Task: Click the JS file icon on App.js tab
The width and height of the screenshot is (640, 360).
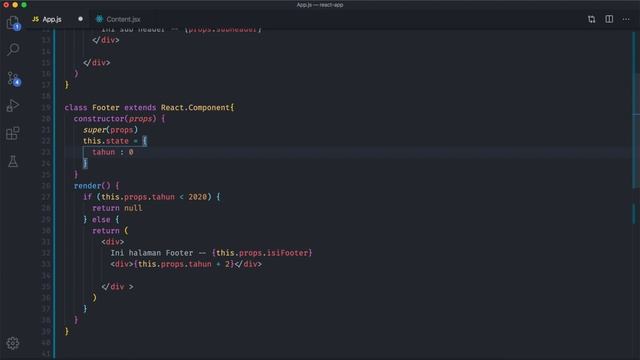Action: pos(36,19)
